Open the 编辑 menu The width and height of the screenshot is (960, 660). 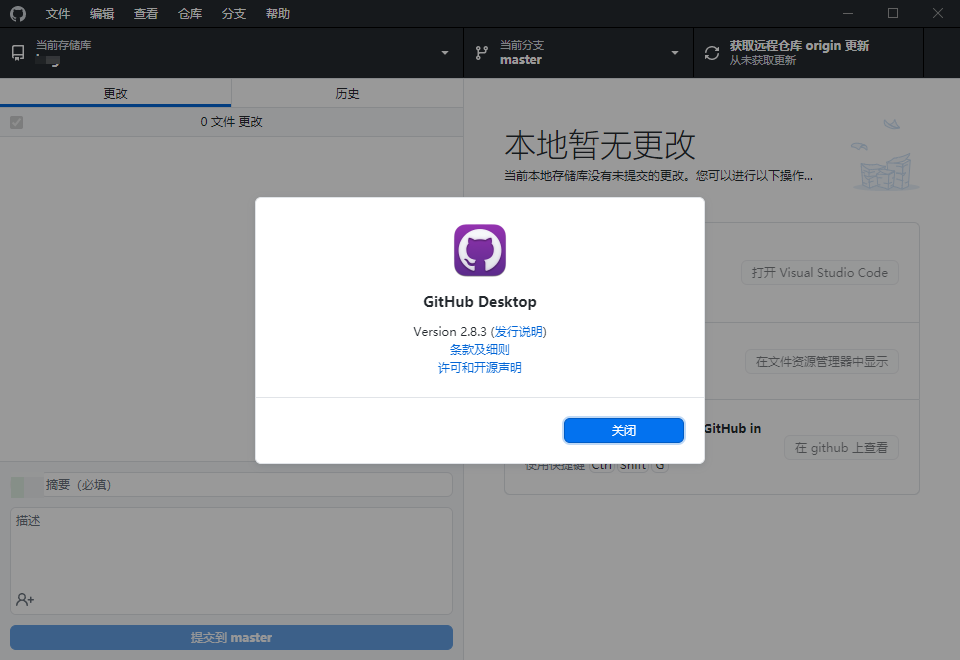coord(102,13)
